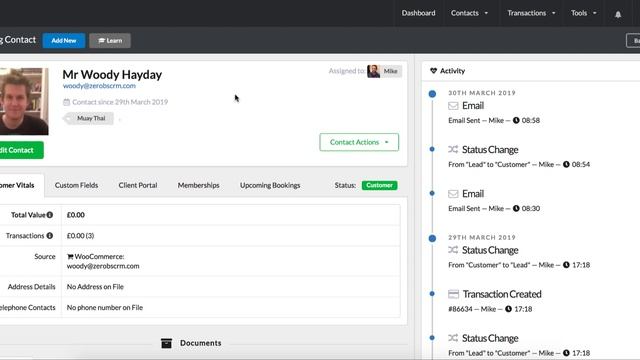The image size is (640, 360).
Task: Expand the Tools menu
Action: 584,13
